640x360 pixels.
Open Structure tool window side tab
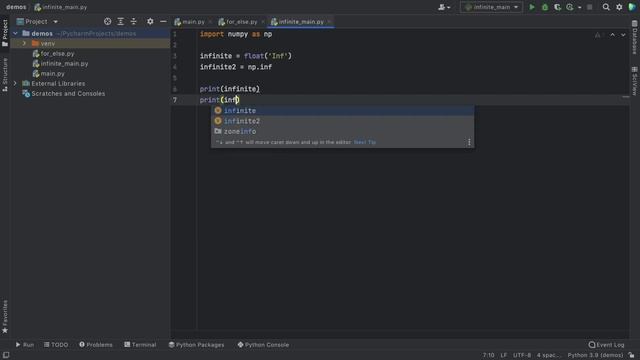pyautogui.click(x=5, y=74)
